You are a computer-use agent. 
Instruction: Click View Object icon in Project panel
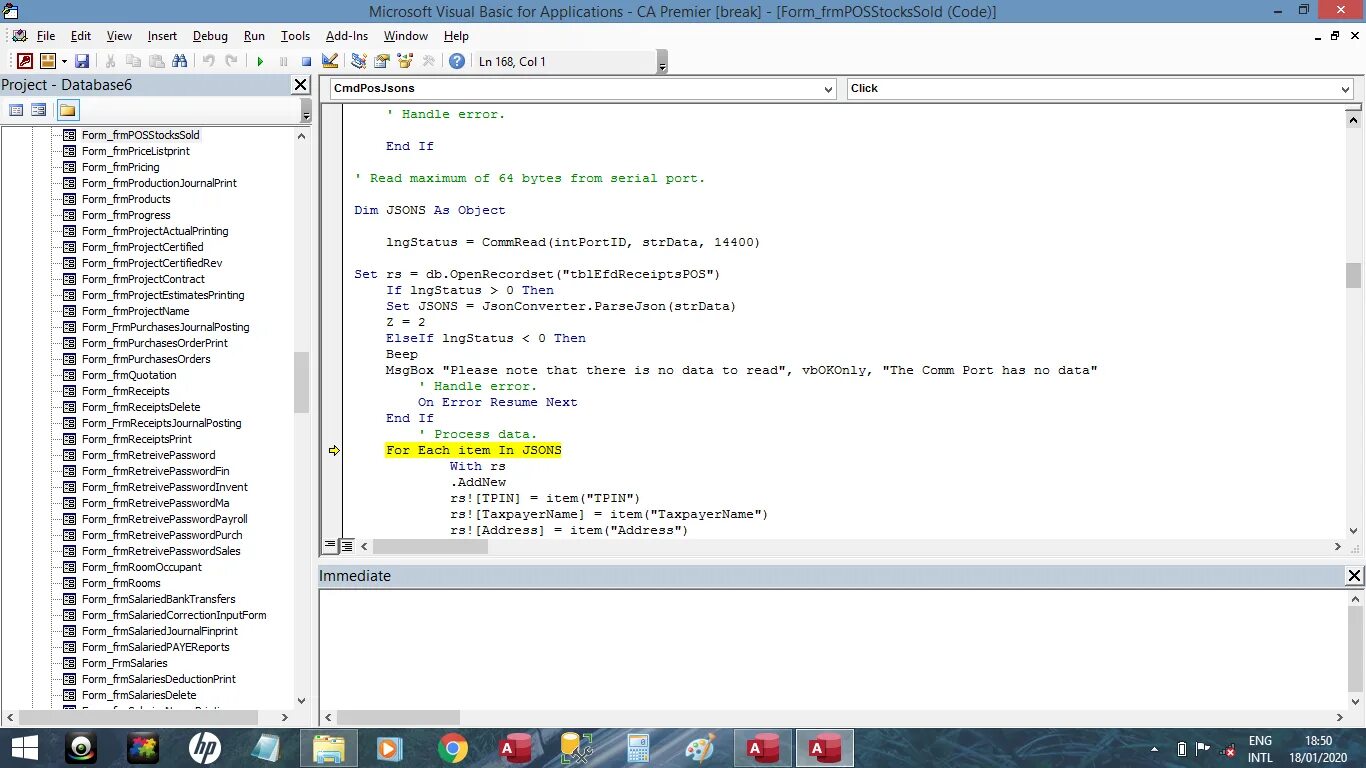pyautogui.click(x=38, y=110)
